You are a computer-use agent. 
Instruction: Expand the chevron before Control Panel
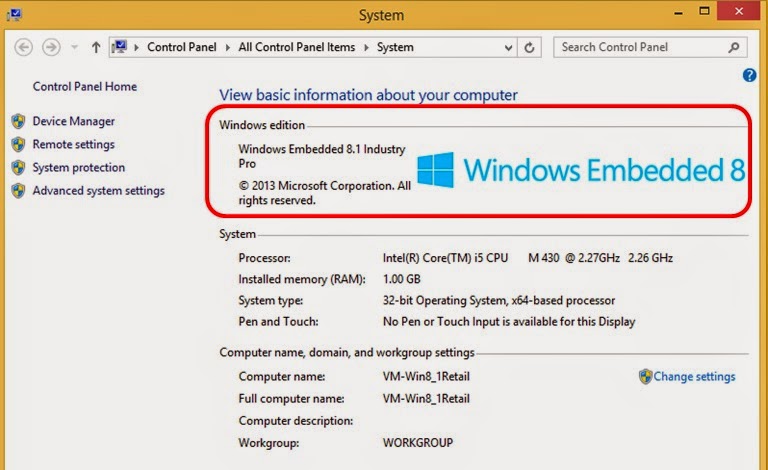(x=137, y=47)
